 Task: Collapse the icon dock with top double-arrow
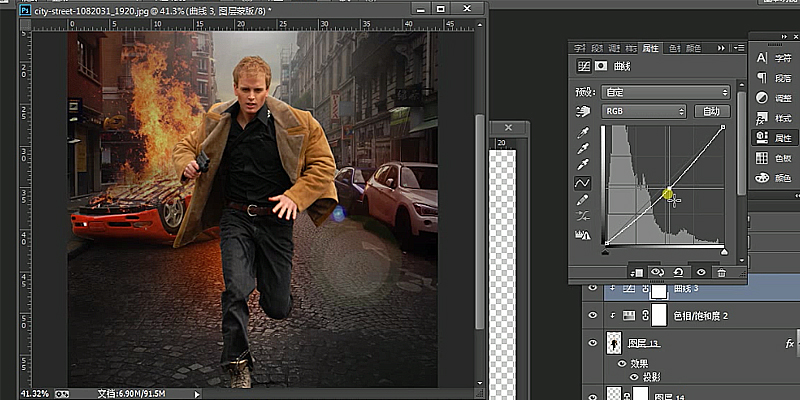tap(785, 36)
